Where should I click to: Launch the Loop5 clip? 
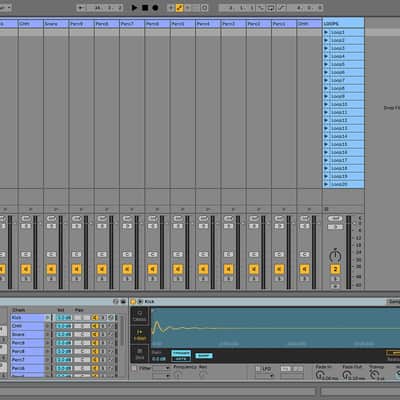click(x=326, y=64)
